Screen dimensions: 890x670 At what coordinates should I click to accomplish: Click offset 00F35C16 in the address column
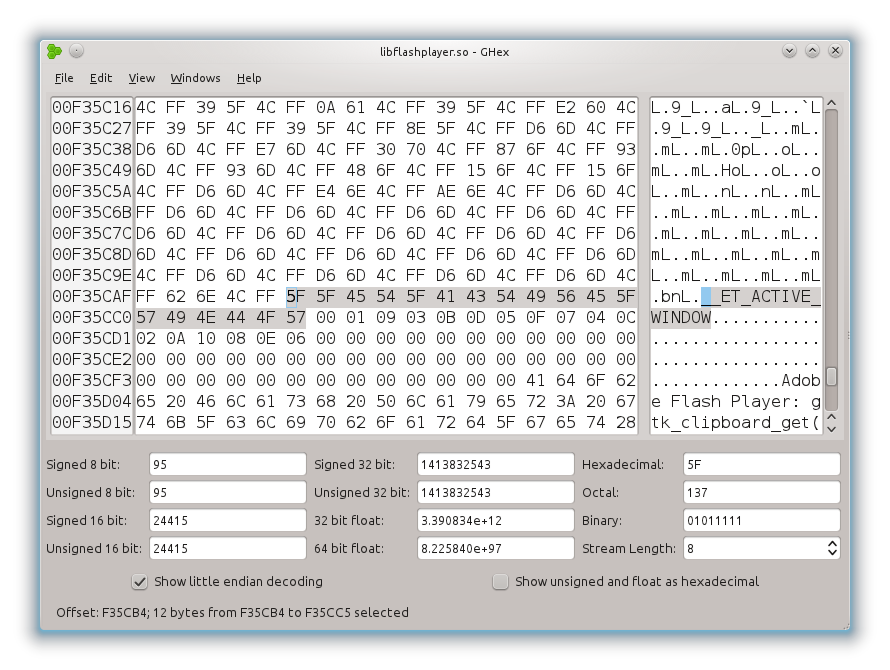(x=91, y=107)
